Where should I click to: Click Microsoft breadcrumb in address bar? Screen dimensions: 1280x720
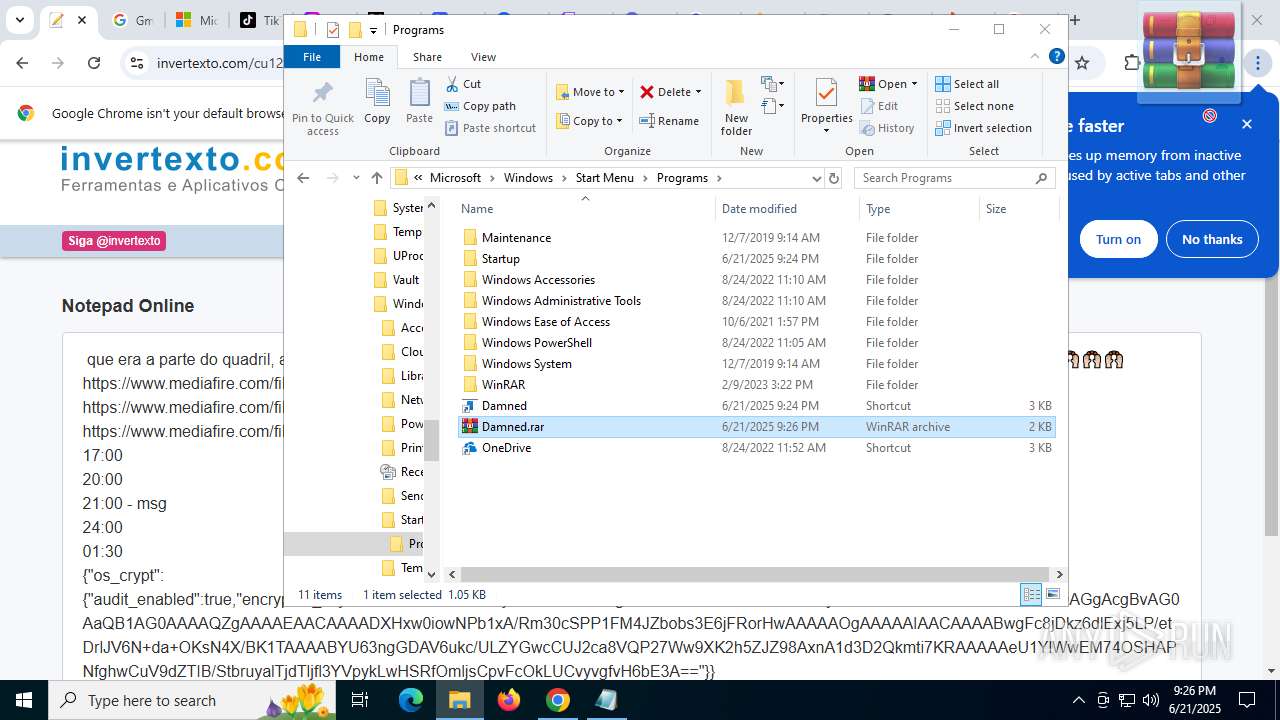coord(455,178)
